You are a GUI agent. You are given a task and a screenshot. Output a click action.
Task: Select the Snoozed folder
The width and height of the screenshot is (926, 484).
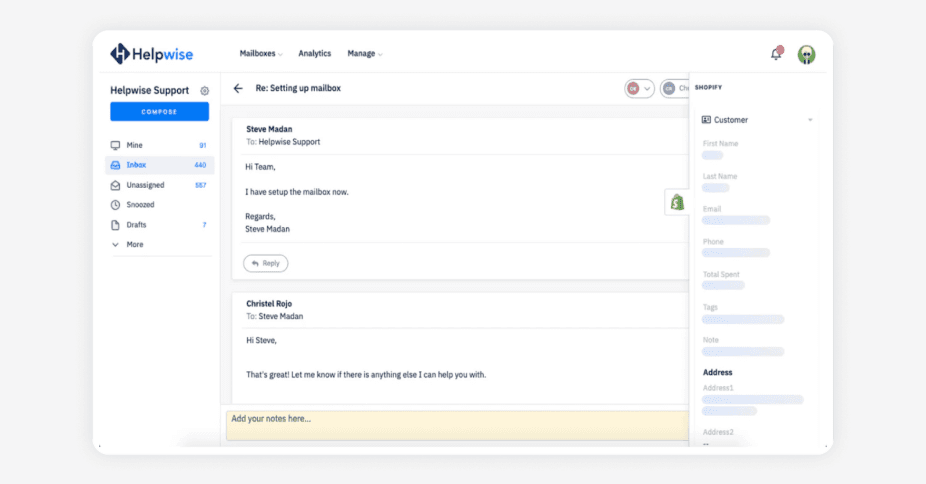coord(159,205)
